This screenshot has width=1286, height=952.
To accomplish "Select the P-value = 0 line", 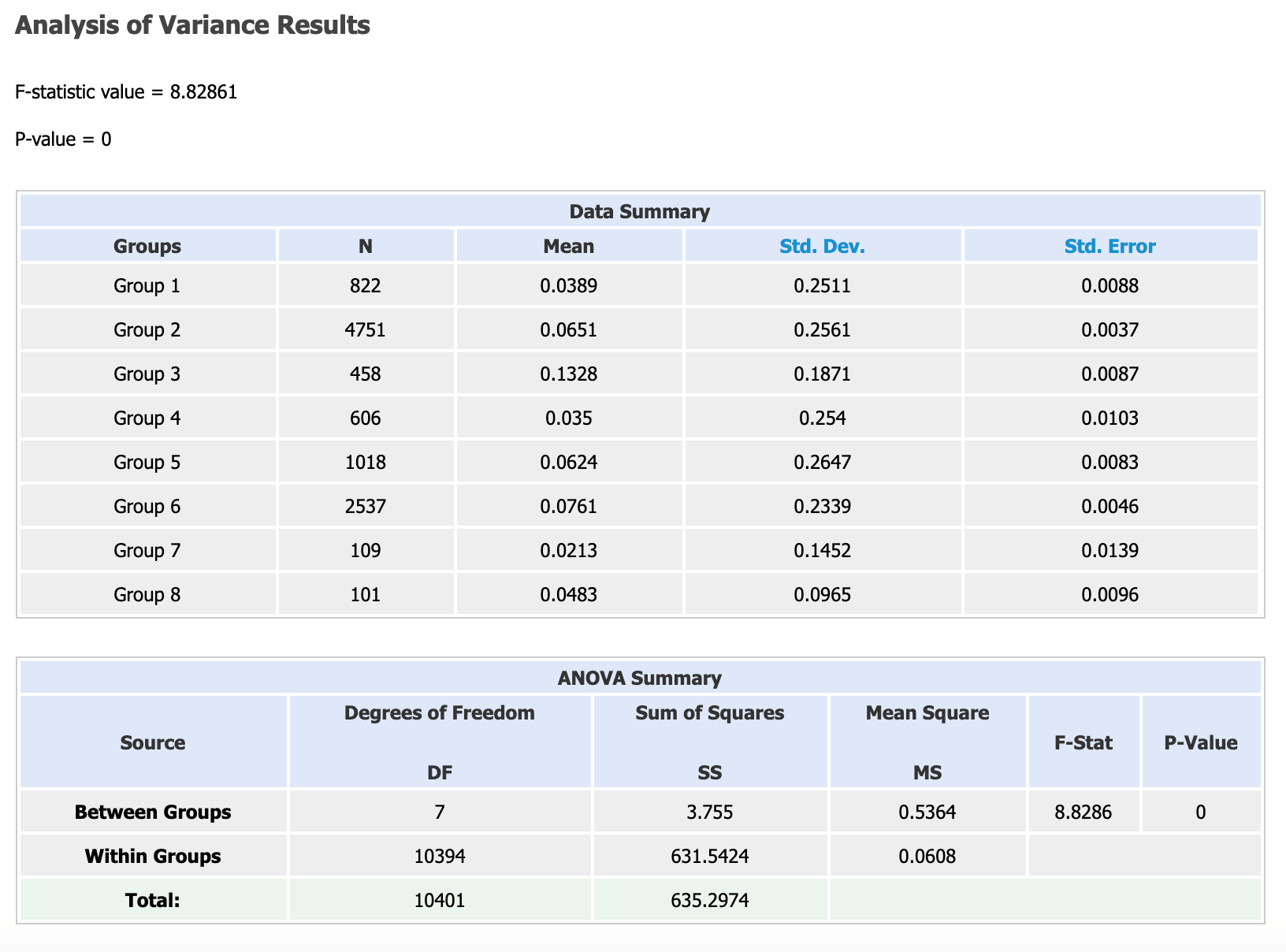I will click(x=63, y=139).
